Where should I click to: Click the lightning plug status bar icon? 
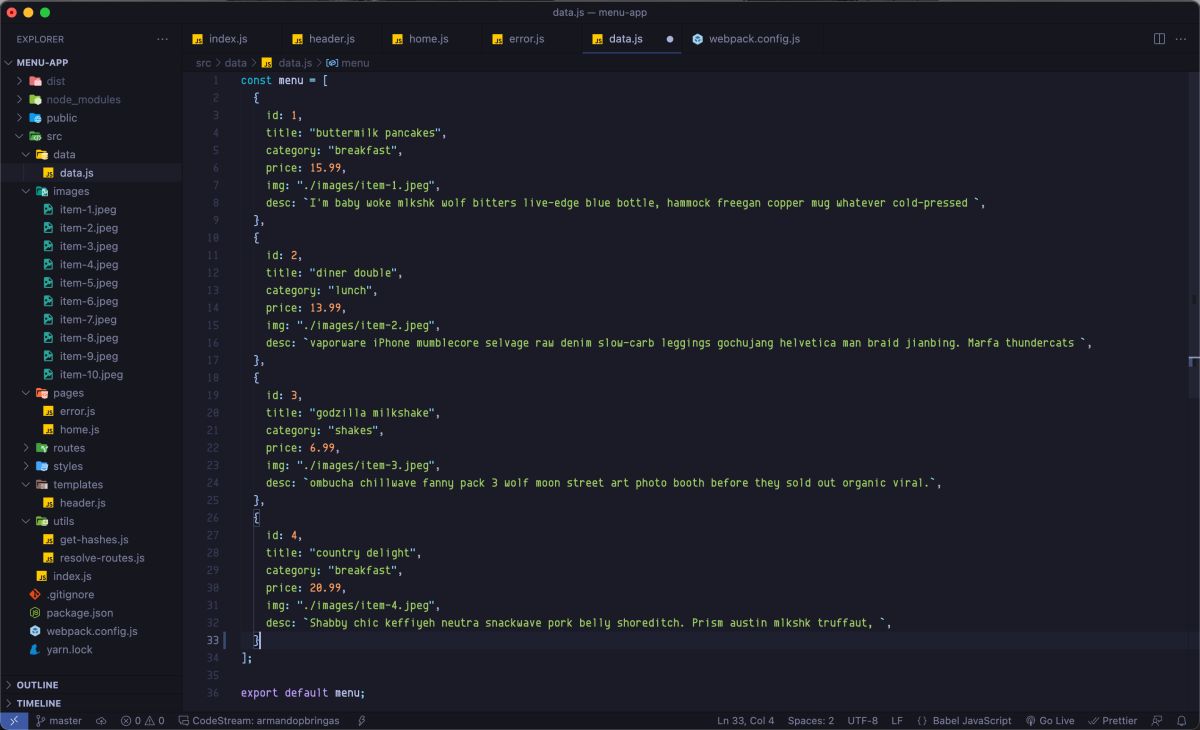361,720
